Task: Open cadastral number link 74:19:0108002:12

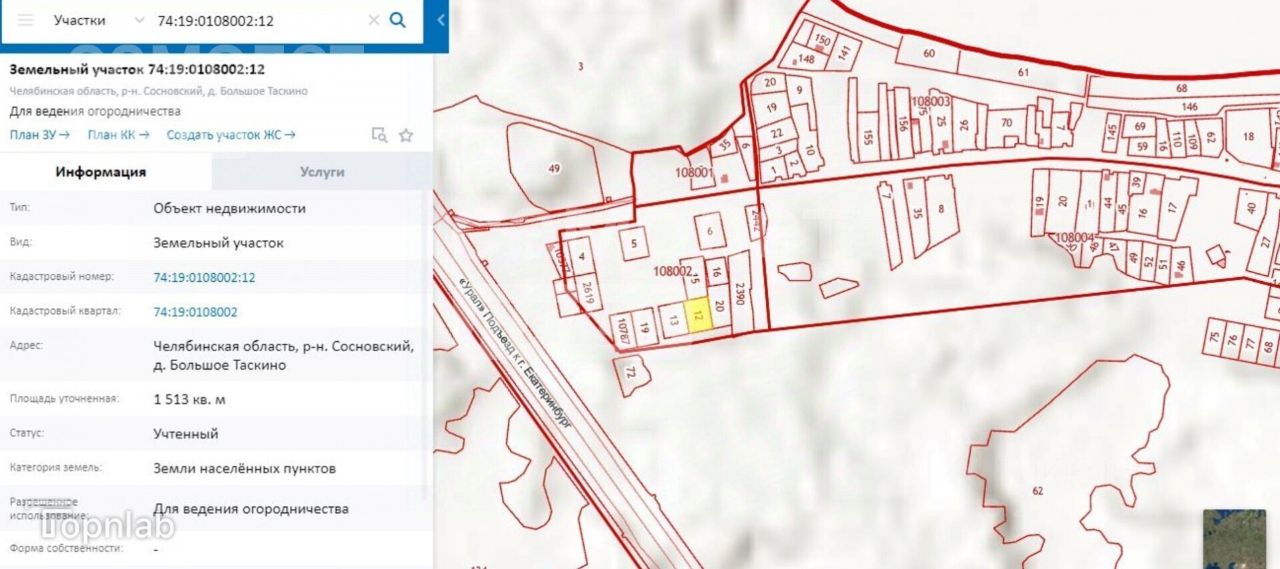Action: [x=204, y=277]
